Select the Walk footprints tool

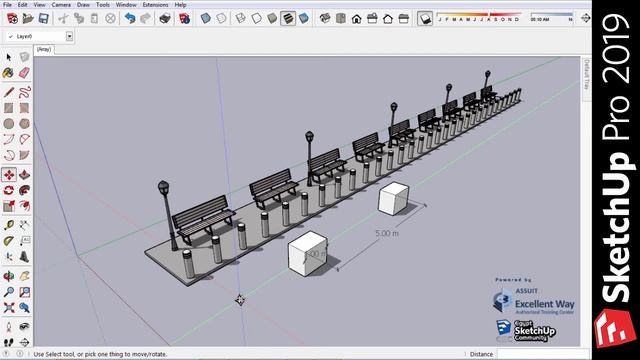(9, 342)
